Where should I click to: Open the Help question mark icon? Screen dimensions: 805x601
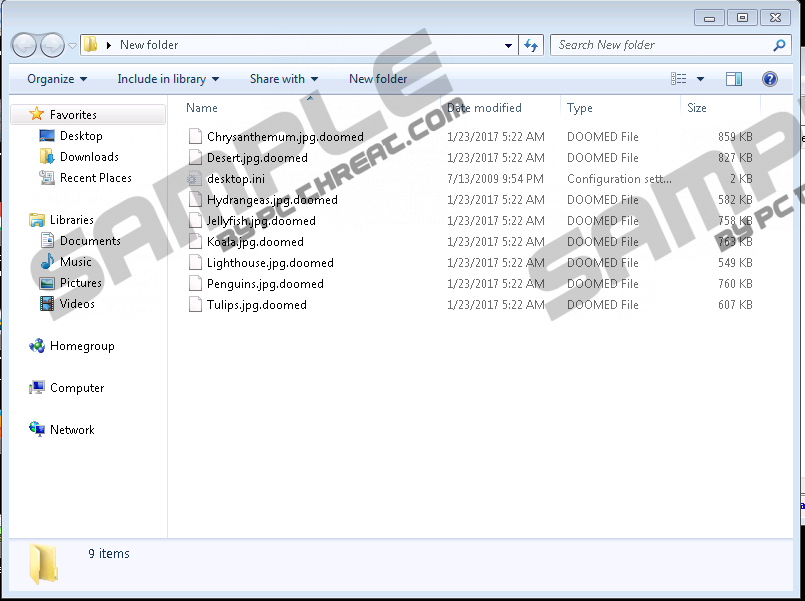tap(769, 79)
